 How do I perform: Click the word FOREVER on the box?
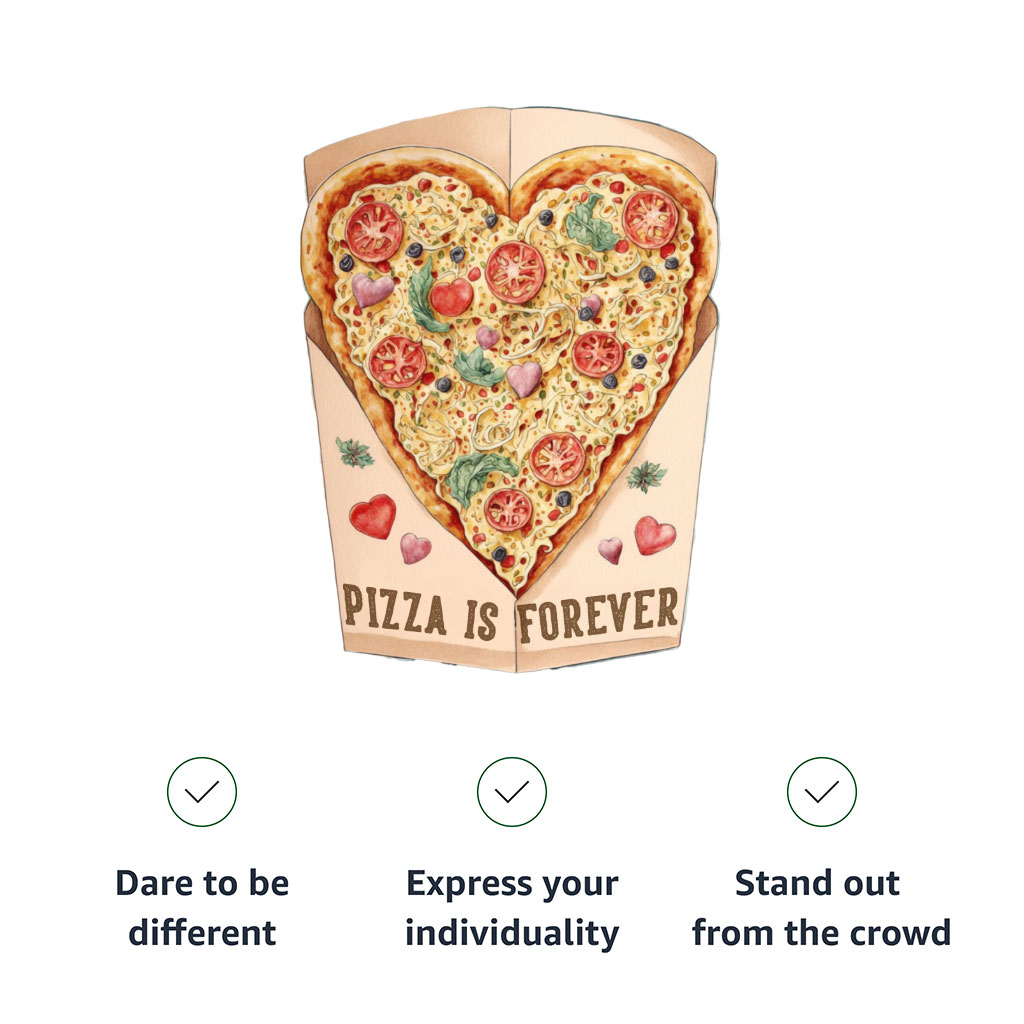click(598, 615)
